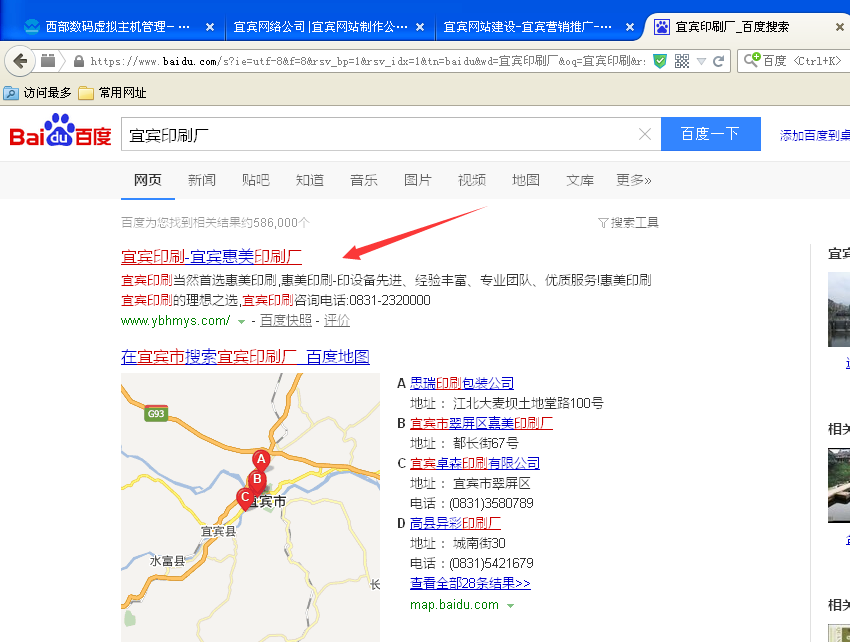Close the 宜宾印刷厂_百度搜索 tab
The image size is (850, 642).
tap(839, 27)
